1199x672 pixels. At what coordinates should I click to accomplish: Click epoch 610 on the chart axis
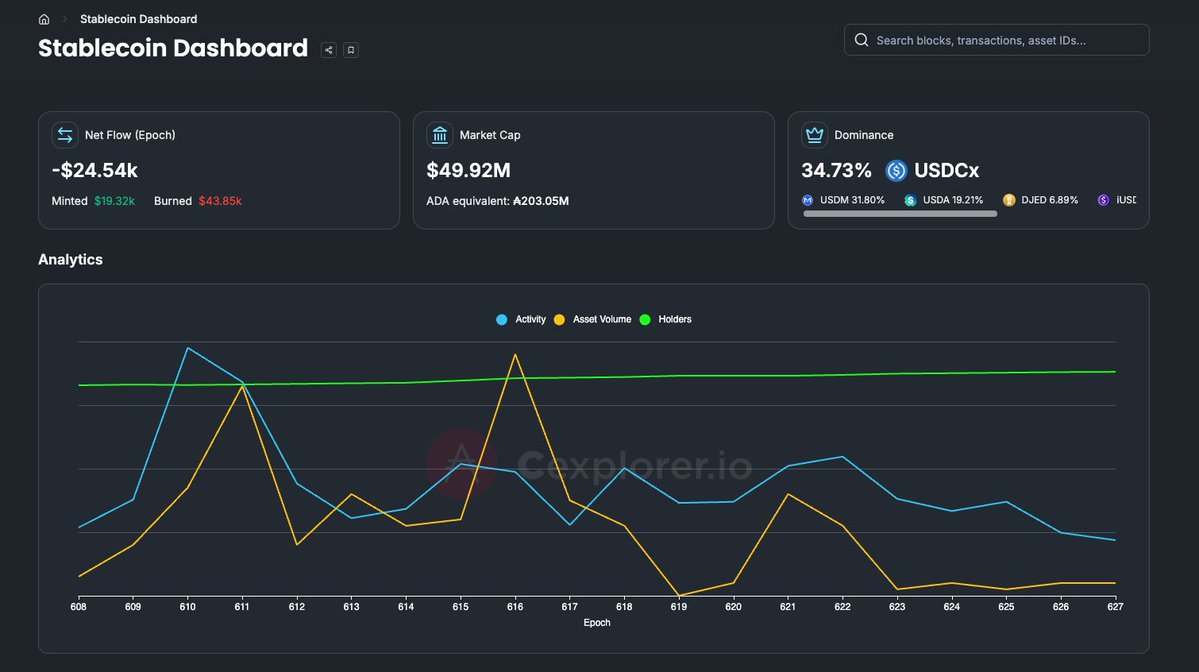[x=187, y=607]
